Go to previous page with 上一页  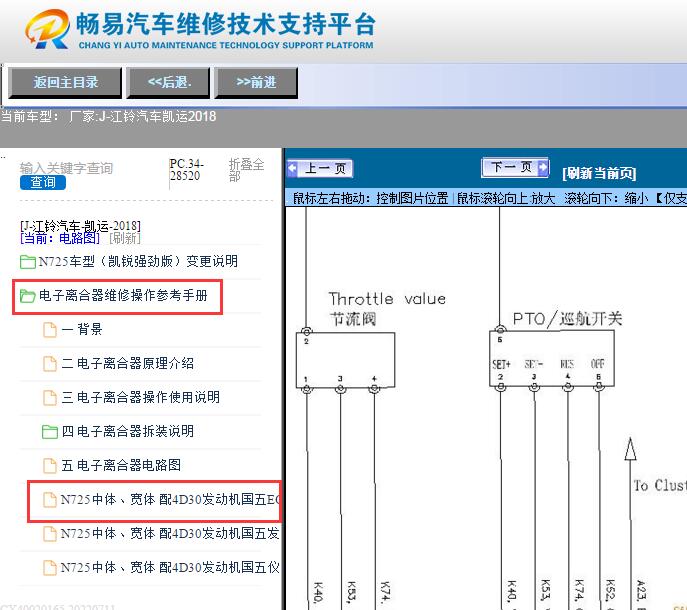(320, 168)
